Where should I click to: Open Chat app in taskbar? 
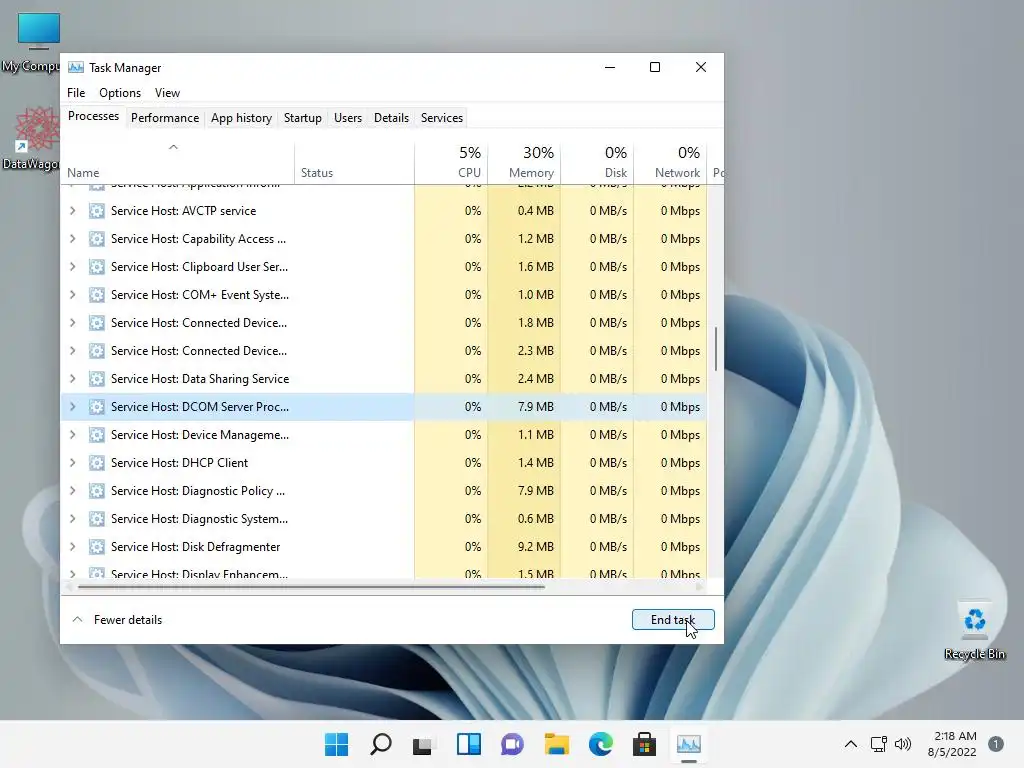(x=513, y=744)
